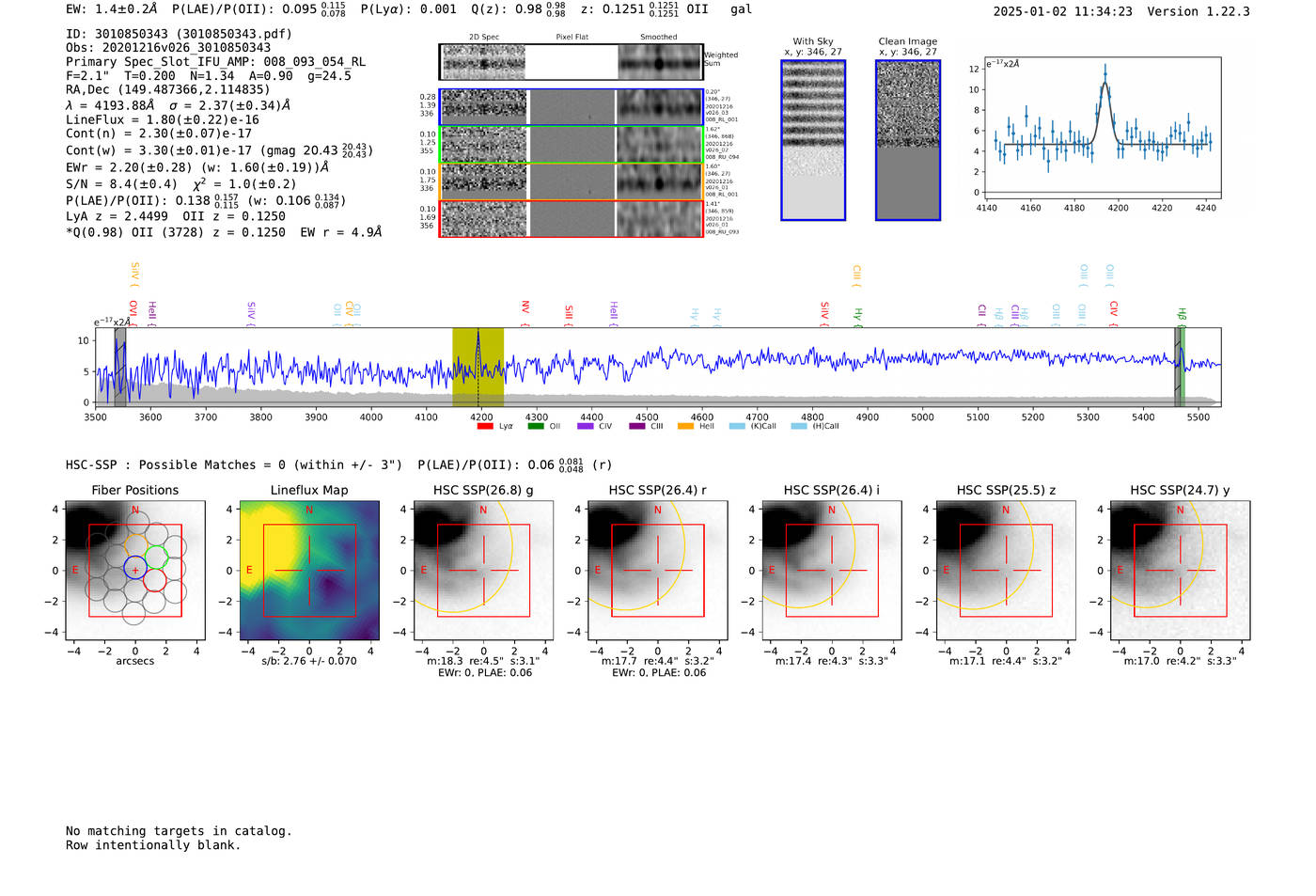
Task: Click the header EW: 1.4±0.2Å value
Action: click(x=112, y=9)
